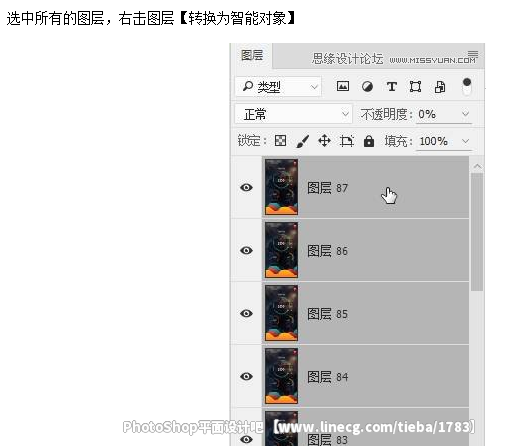Viewport: 531px width, 446px height.
Task: Lock transparent pixels icon
Action: tap(280, 141)
